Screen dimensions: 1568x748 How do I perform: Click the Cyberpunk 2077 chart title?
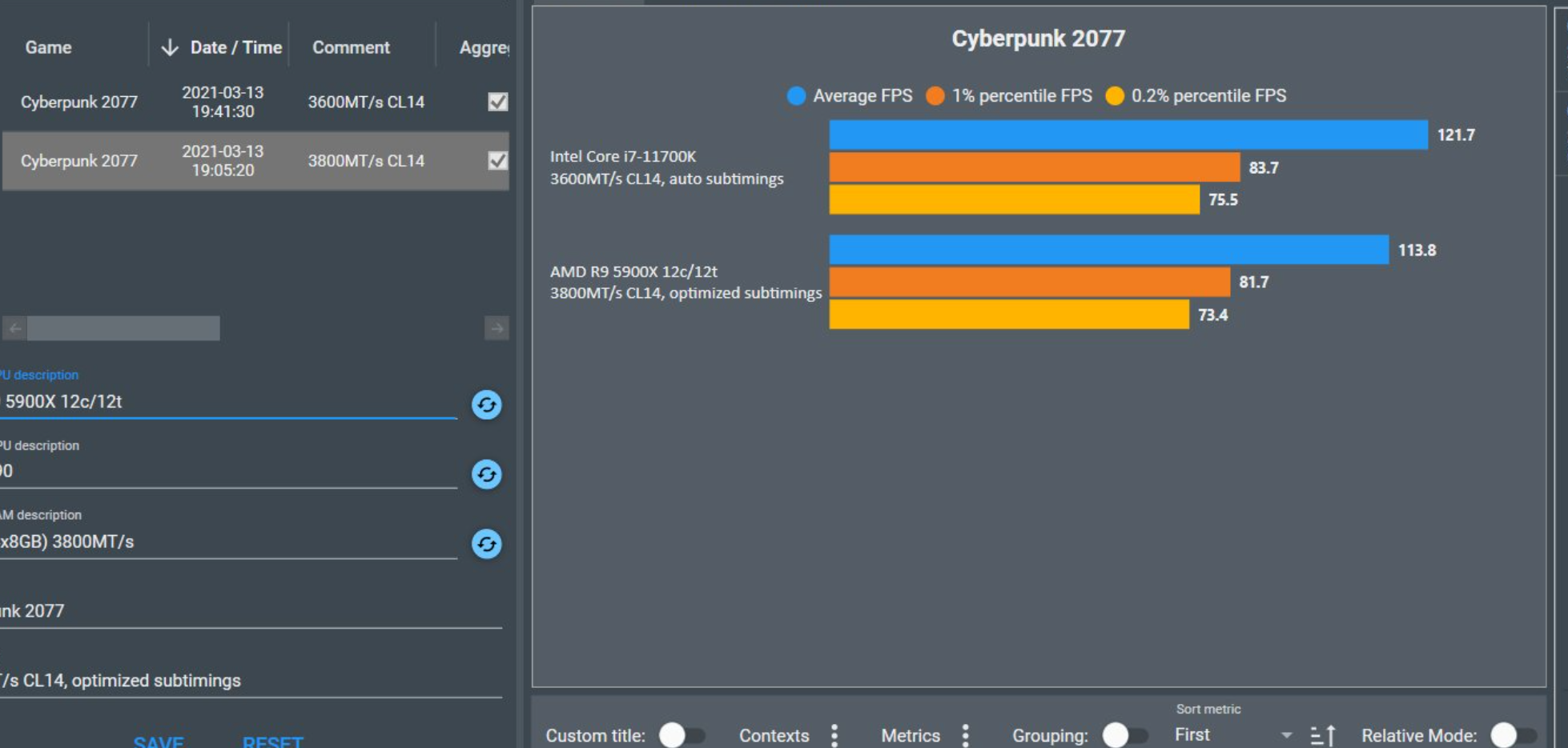coord(1038,38)
